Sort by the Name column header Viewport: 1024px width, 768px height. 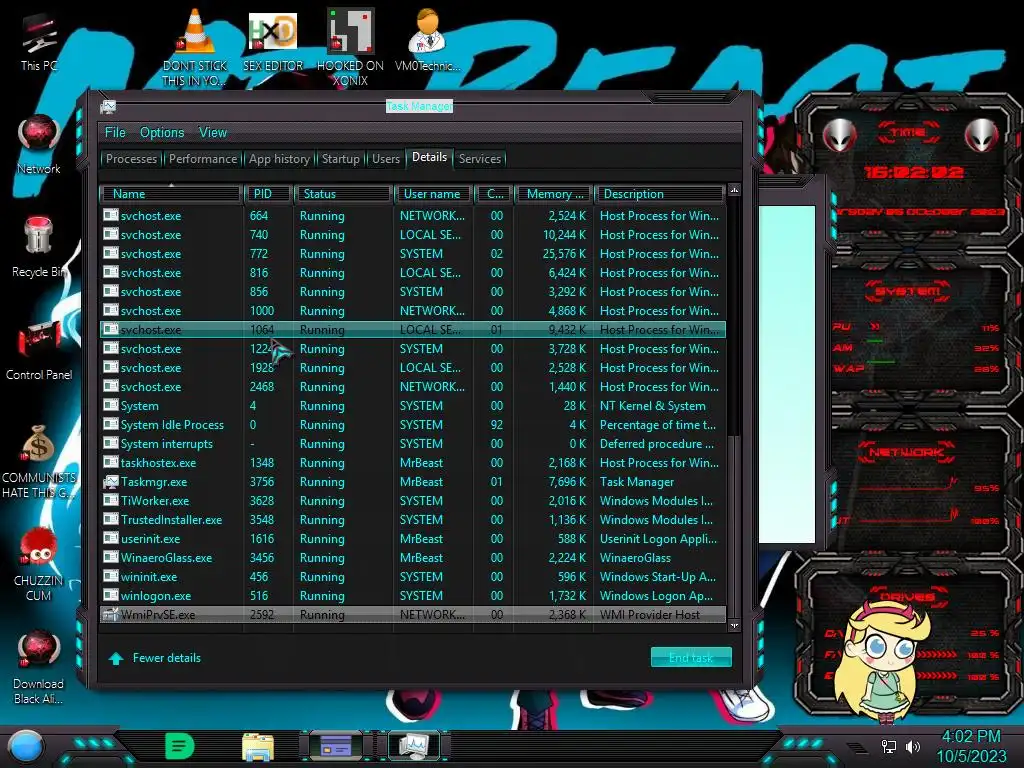tap(171, 194)
